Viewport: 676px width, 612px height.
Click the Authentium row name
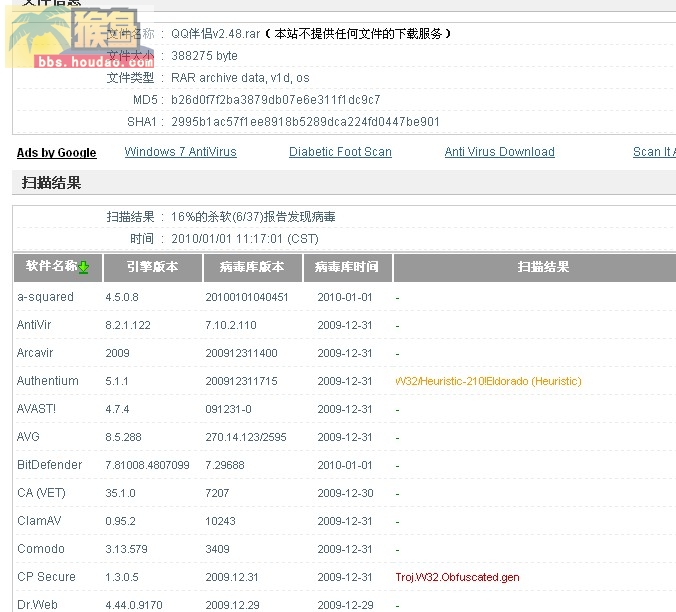(47, 381)
